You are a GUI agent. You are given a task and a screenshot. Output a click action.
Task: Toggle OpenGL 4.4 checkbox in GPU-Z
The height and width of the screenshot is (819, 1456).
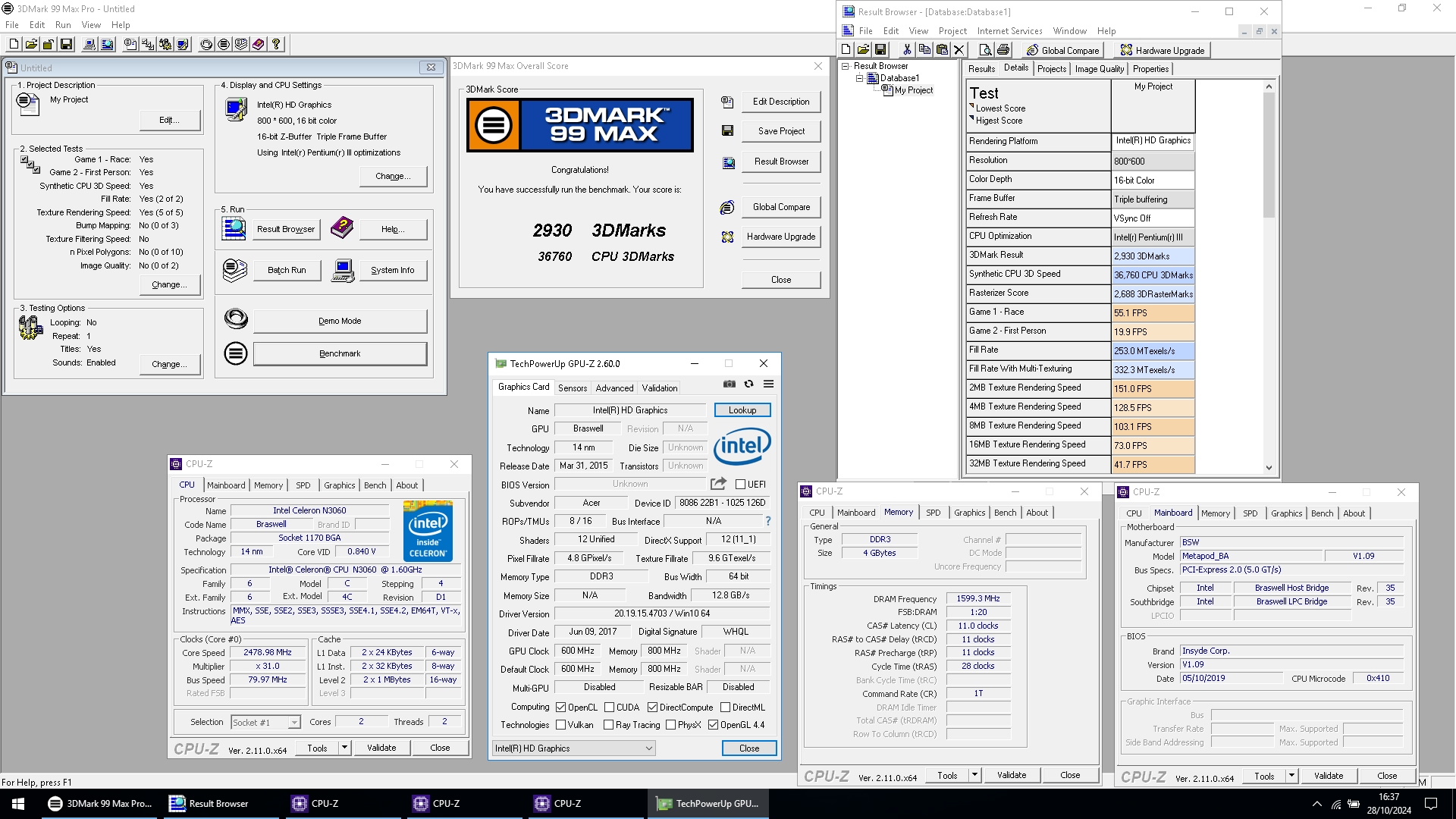(x=713, y=725)
